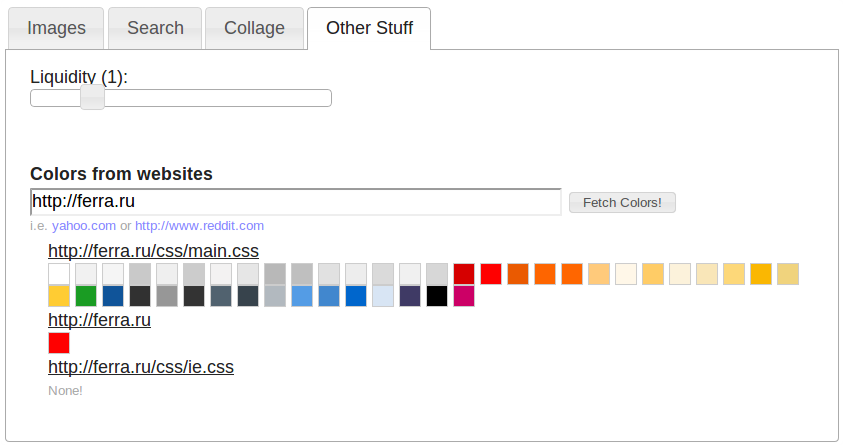
Task: Select the dark purple color swatch
Action: pos(410,296)
